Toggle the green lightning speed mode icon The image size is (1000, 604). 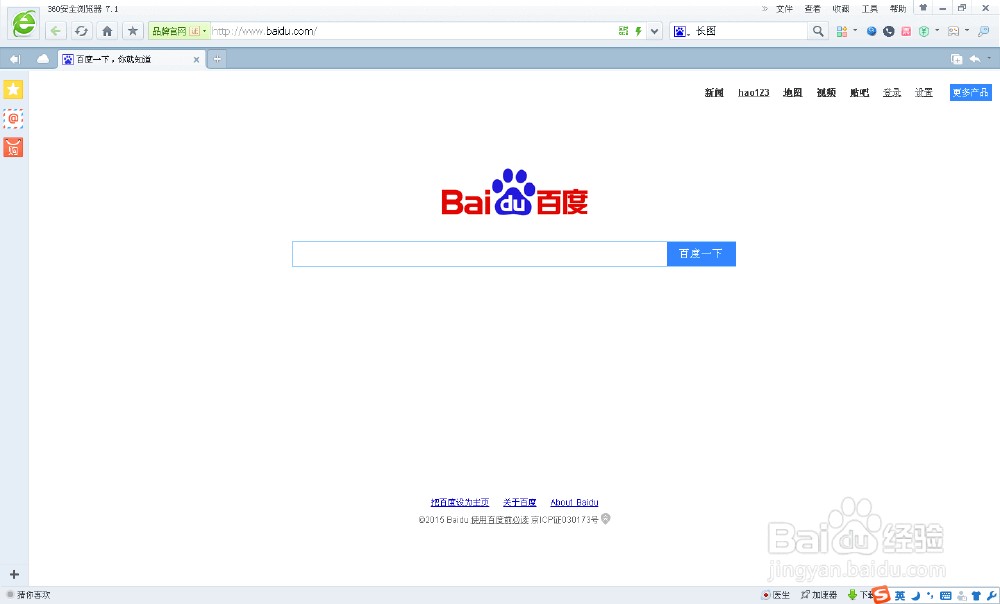coord(638,31)
